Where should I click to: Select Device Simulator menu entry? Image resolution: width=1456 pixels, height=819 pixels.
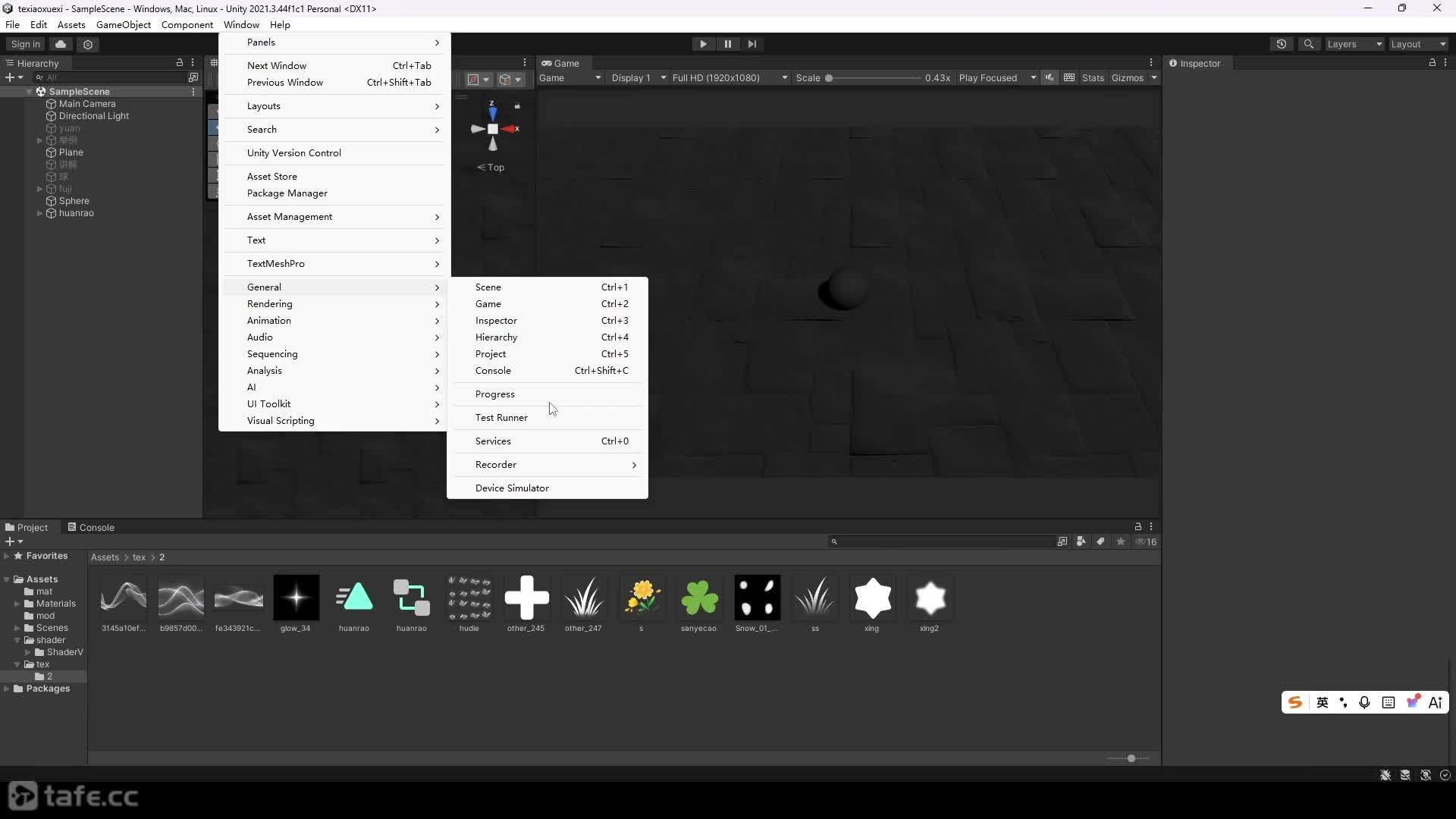548,488
